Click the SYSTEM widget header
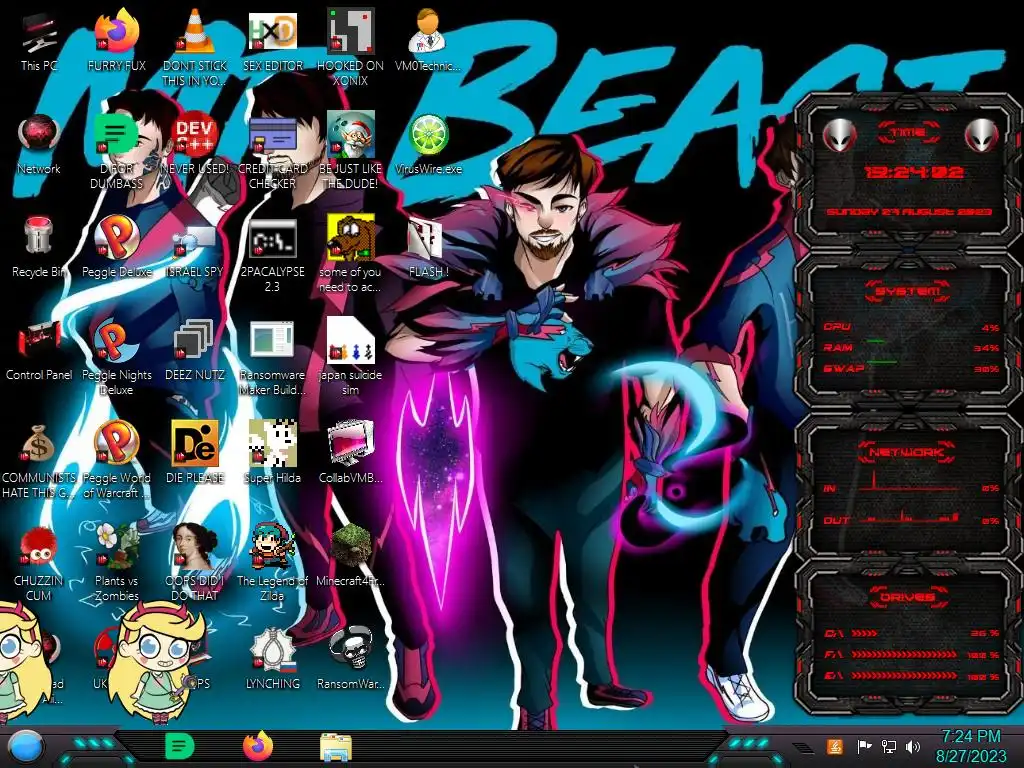The image size is (1024, 768). pyautogui.click(x=908, y=291)
